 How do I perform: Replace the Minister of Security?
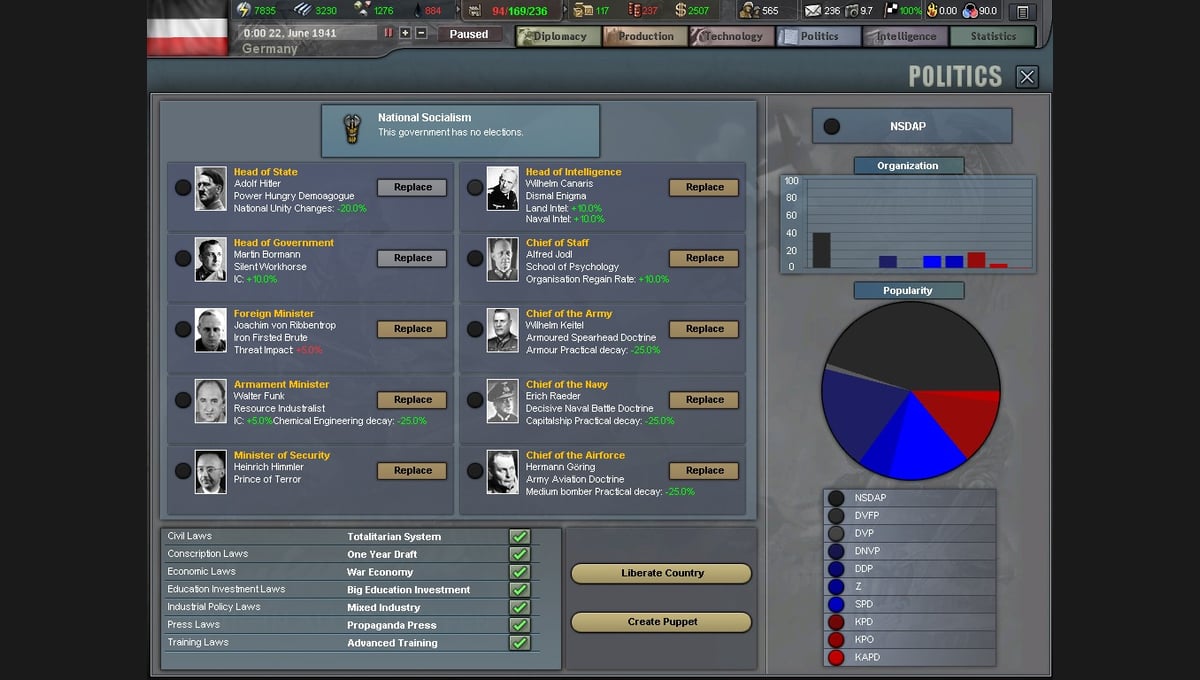point(412,471)
